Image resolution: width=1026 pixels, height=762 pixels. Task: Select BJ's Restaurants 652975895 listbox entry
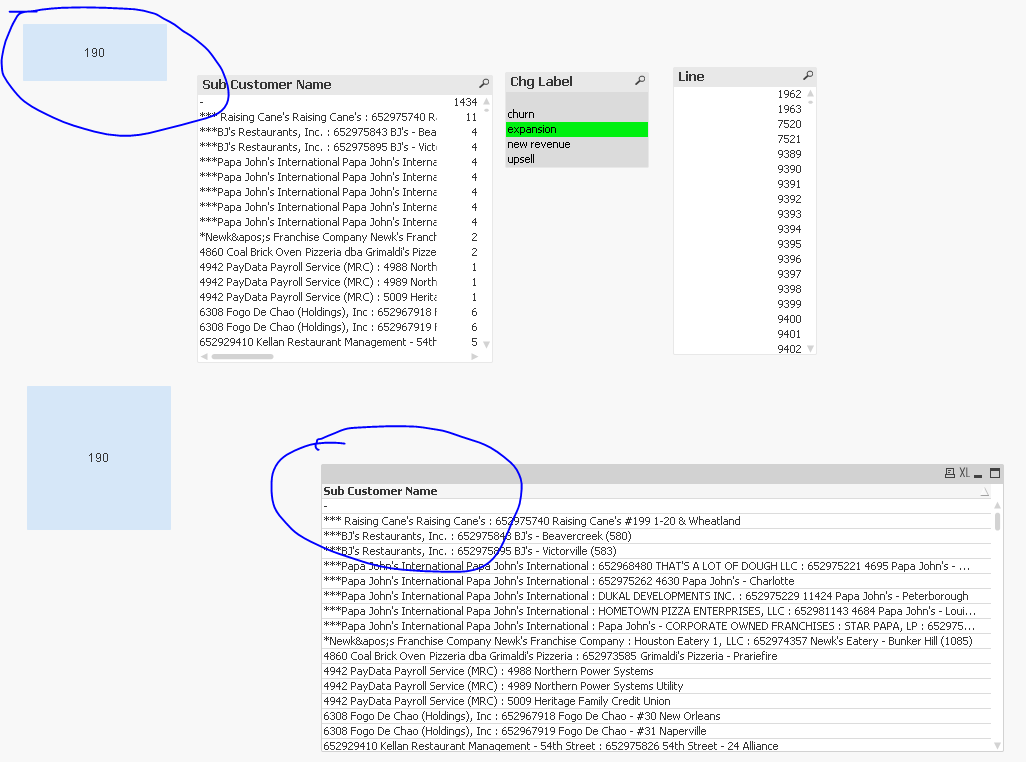pos(339,147)
